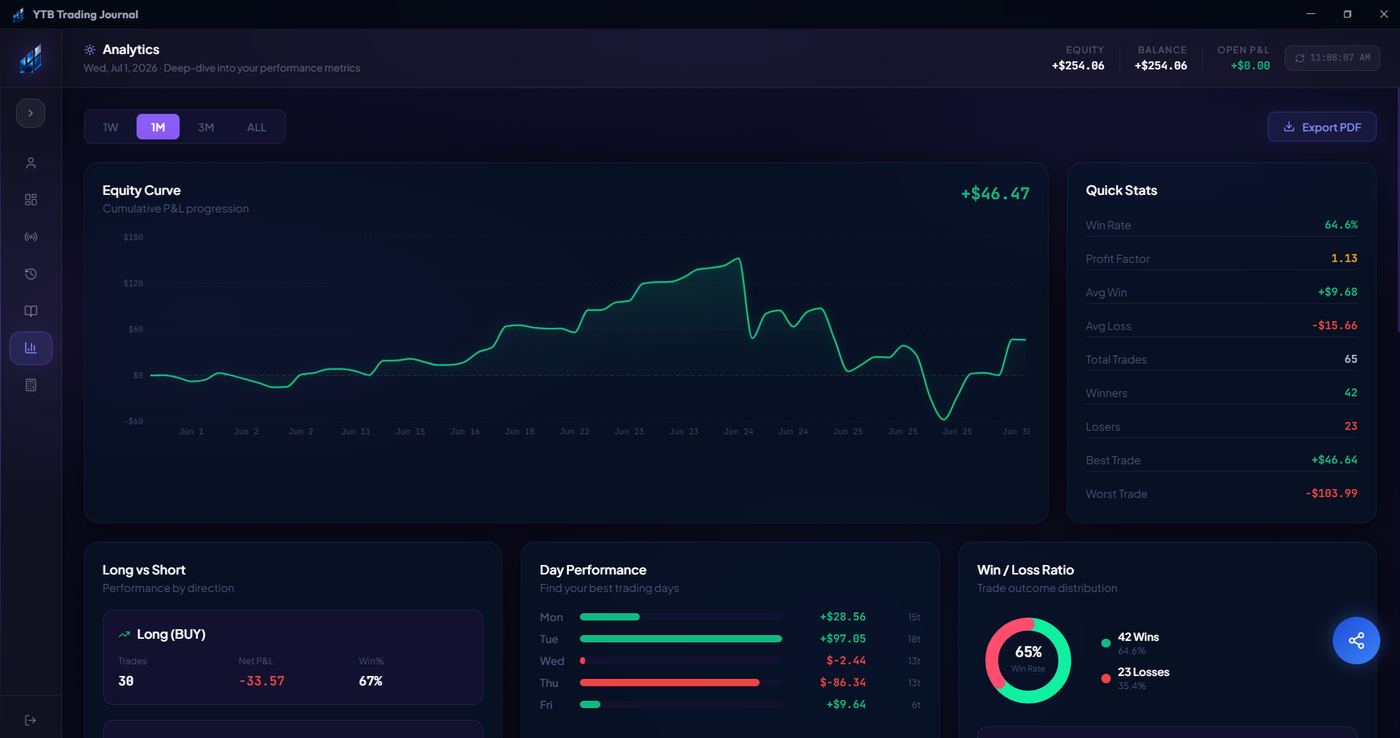
Task: Click the Long (BUY) performance card
Action: point(293,658)
